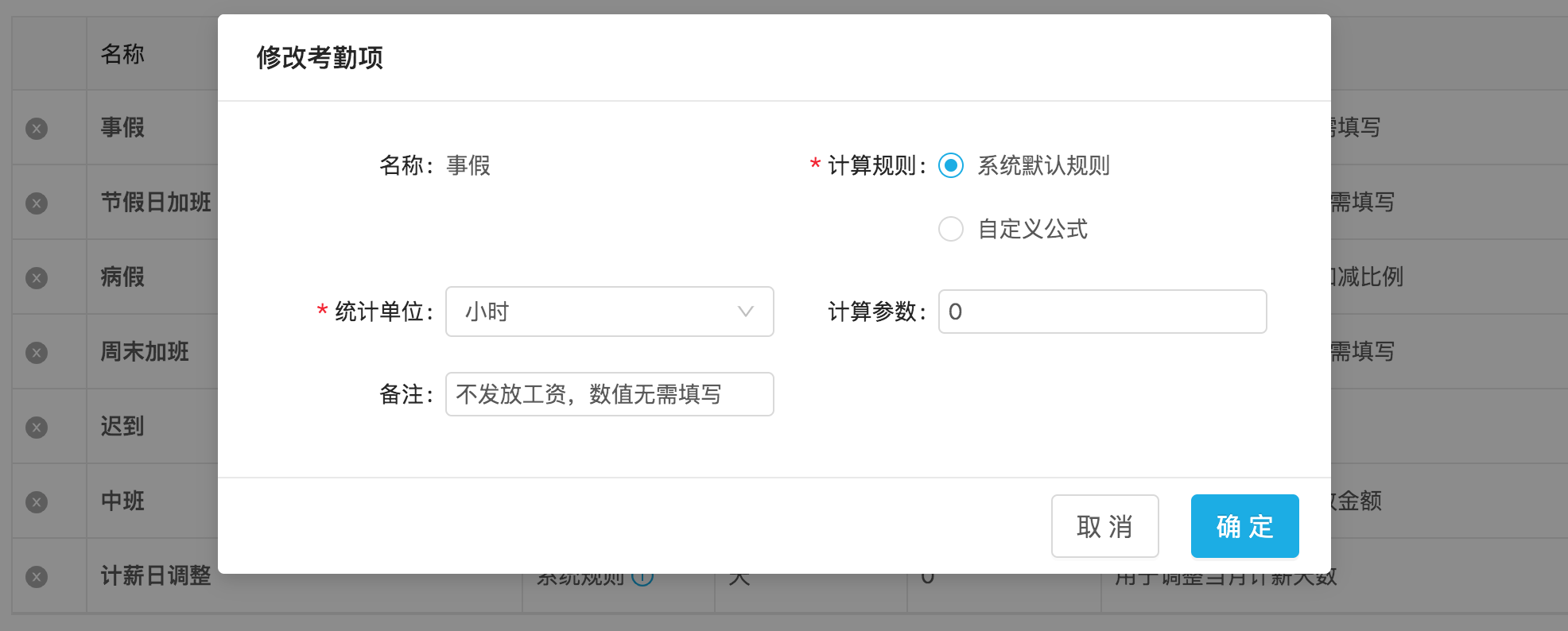Click the 取消 button
Screen dimensions: 1568x631
click(1105, 526)
